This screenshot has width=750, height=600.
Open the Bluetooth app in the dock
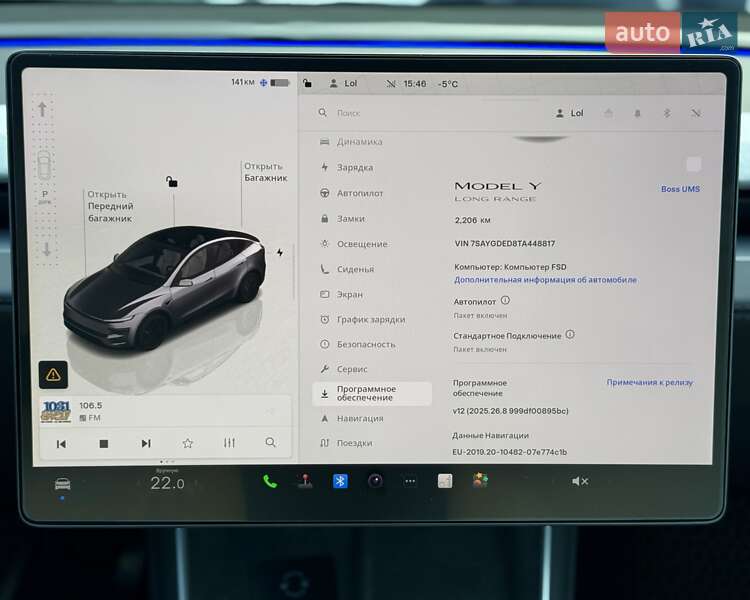[340, 481]
